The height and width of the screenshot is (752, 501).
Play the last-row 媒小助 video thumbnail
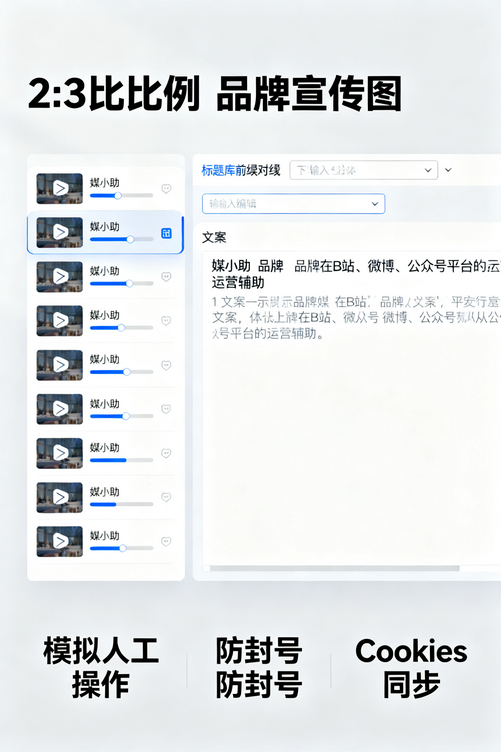(59, 541)
